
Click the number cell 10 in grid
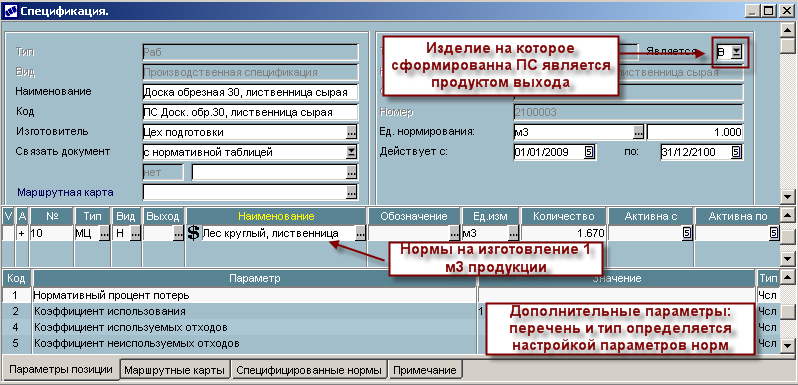pyautogui.click(x=52, y=234)
